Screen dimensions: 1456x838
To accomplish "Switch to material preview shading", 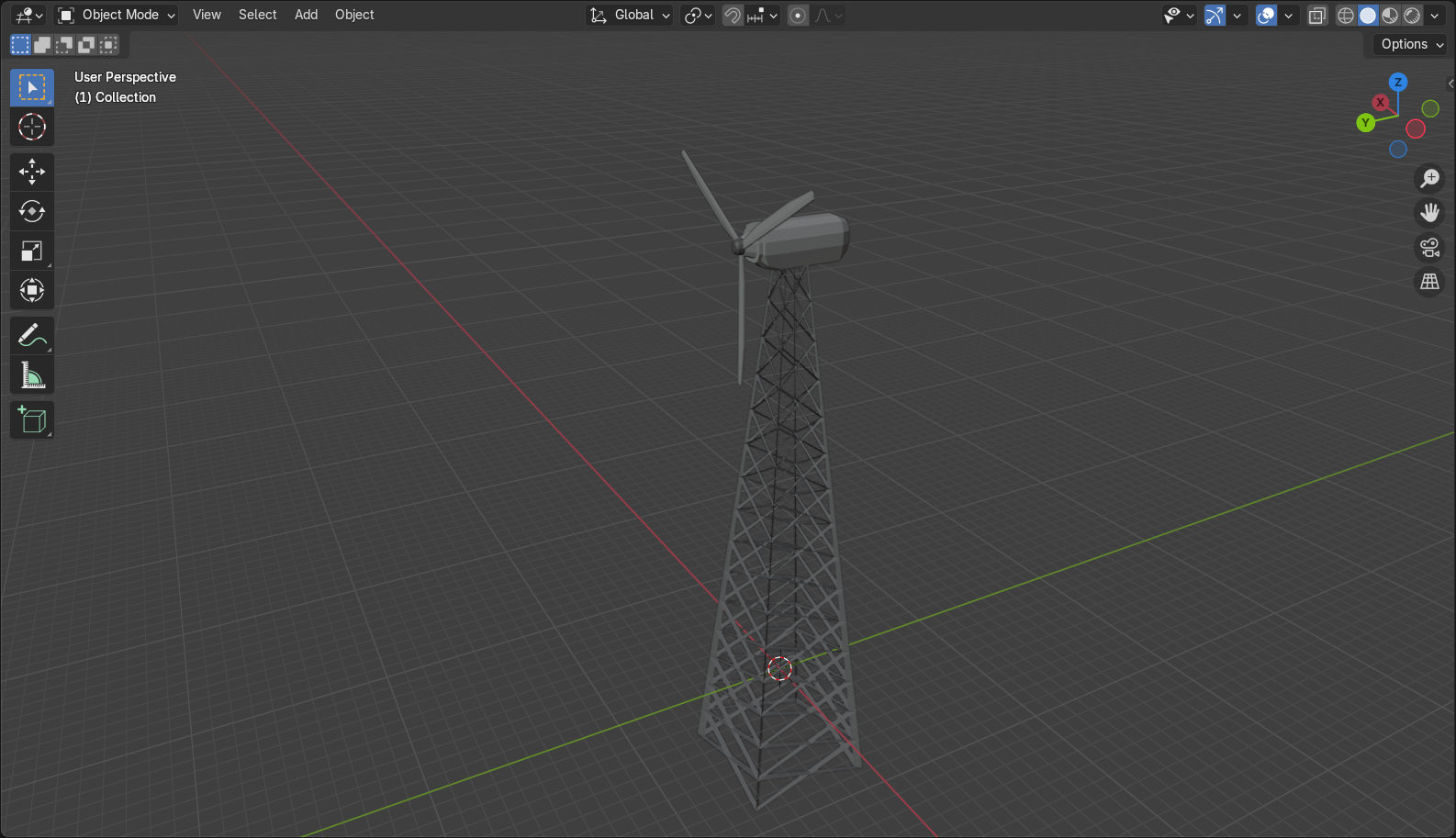I will click(1390, 15).
